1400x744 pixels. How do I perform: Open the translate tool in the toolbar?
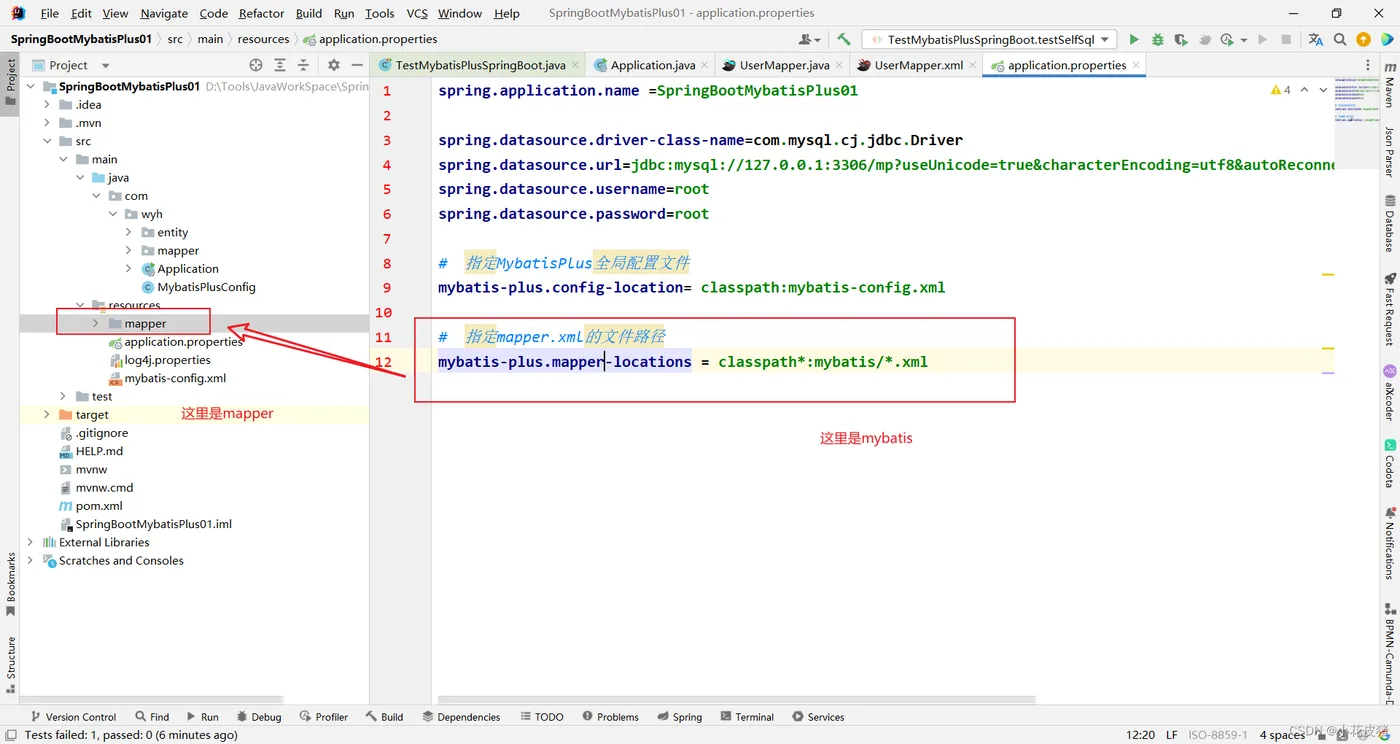(1315, 40)
